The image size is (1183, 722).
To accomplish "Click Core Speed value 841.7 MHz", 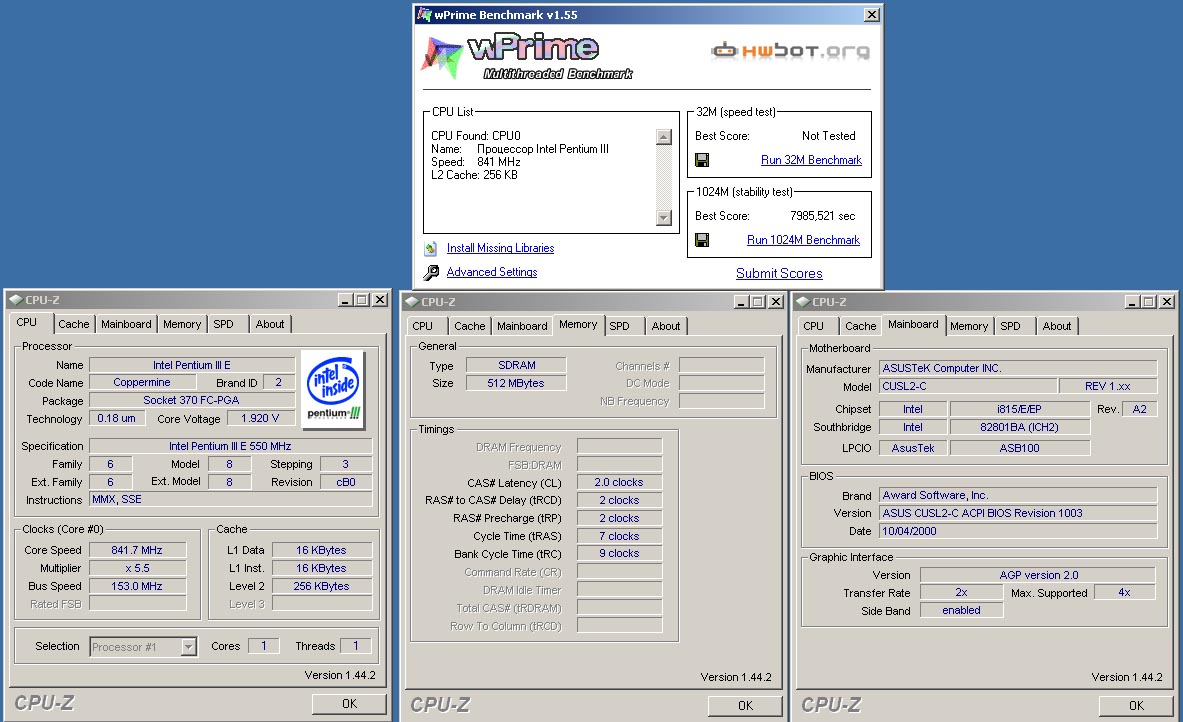I will tap(137, 550).
